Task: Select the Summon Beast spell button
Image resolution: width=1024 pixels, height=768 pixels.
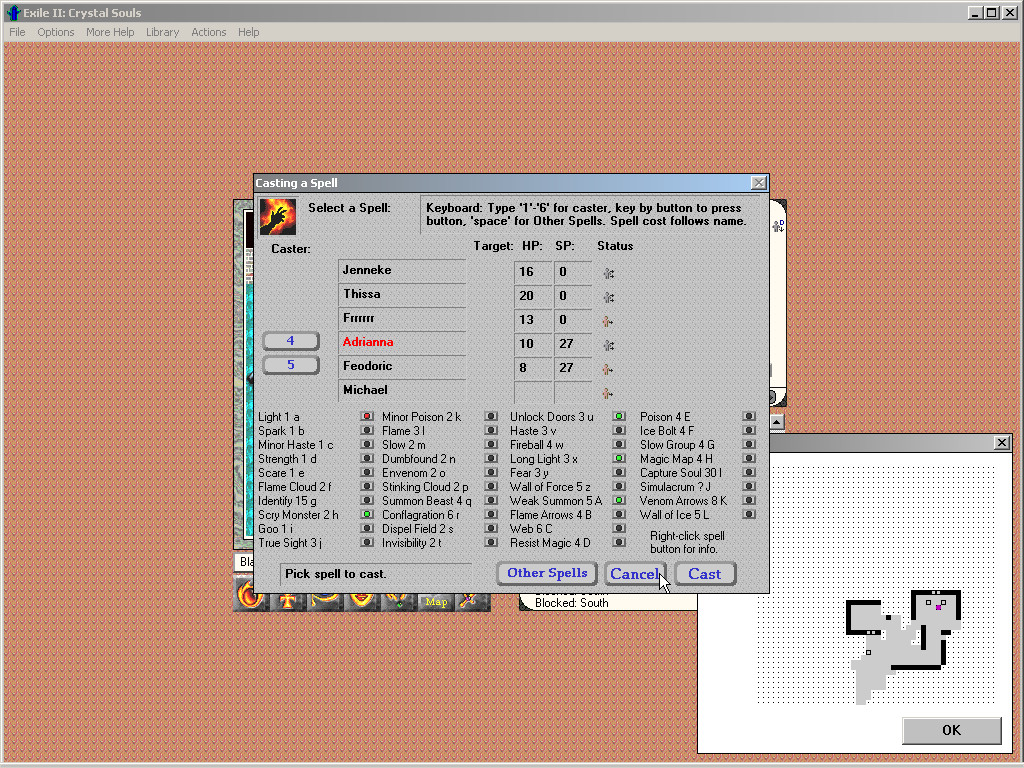Action: point(491,501)
